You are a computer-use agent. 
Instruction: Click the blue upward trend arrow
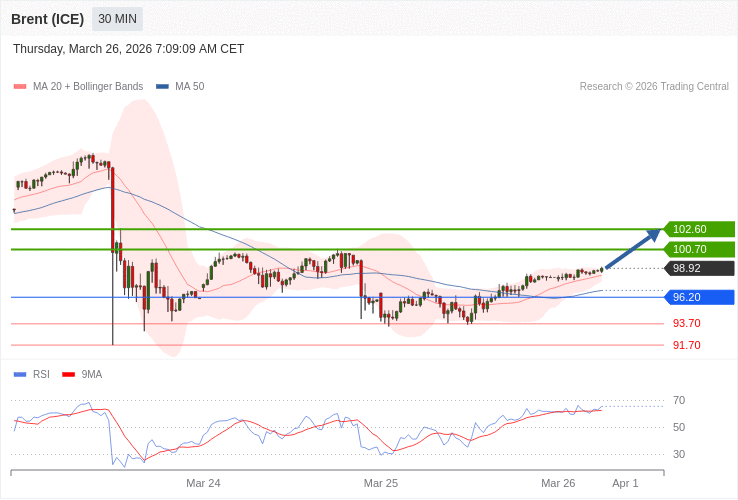coord(633,249)
